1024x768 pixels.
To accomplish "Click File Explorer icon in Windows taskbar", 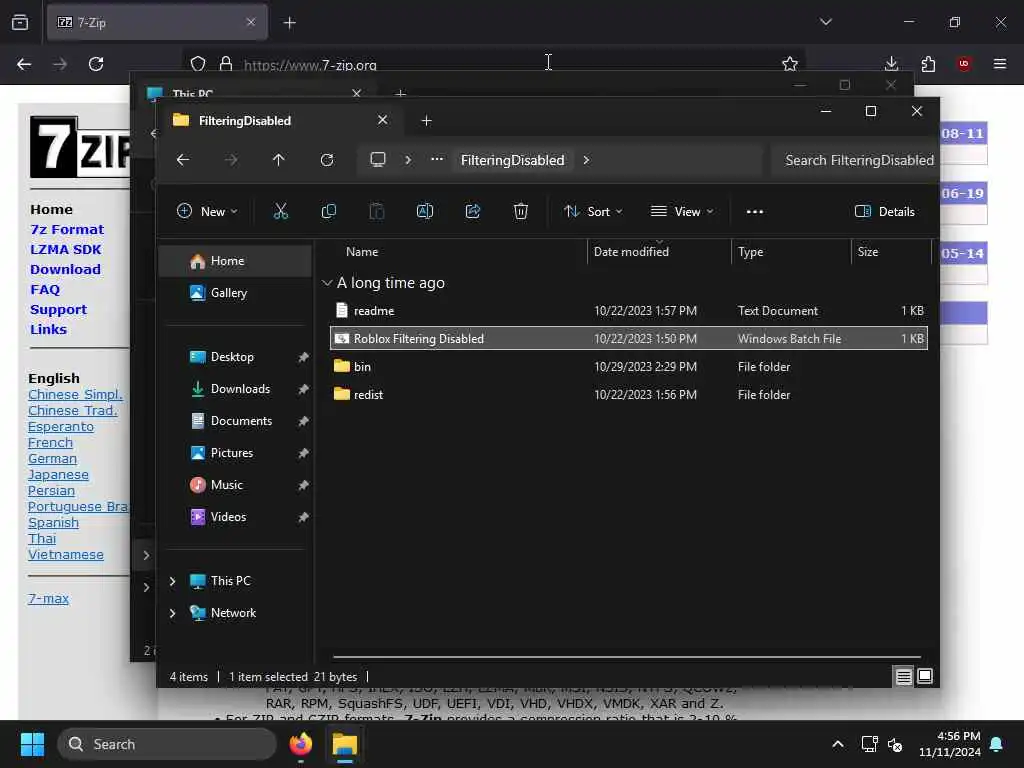I will point(344,744).
